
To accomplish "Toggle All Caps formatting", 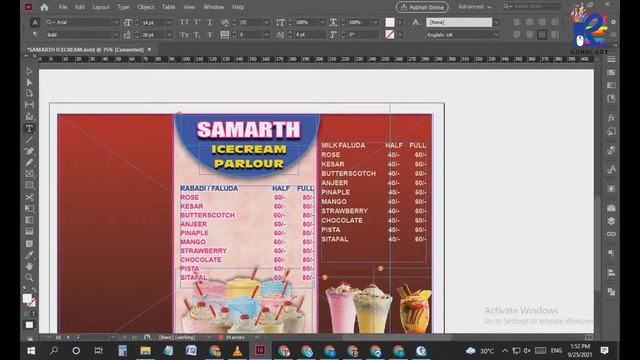I will (184, 22).
